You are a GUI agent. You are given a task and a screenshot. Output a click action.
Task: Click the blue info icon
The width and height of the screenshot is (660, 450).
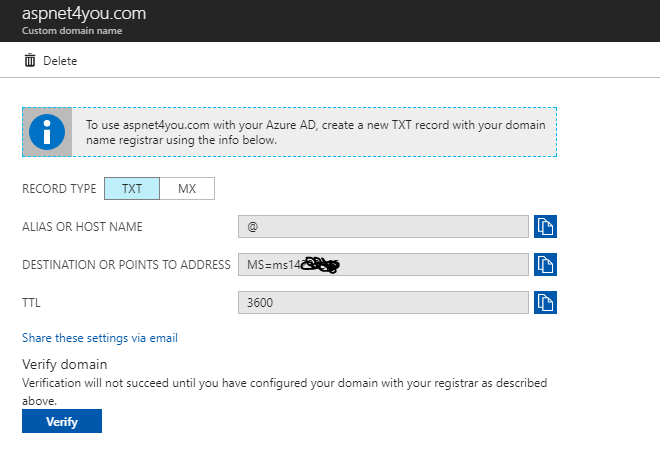[x=47, y=132]
